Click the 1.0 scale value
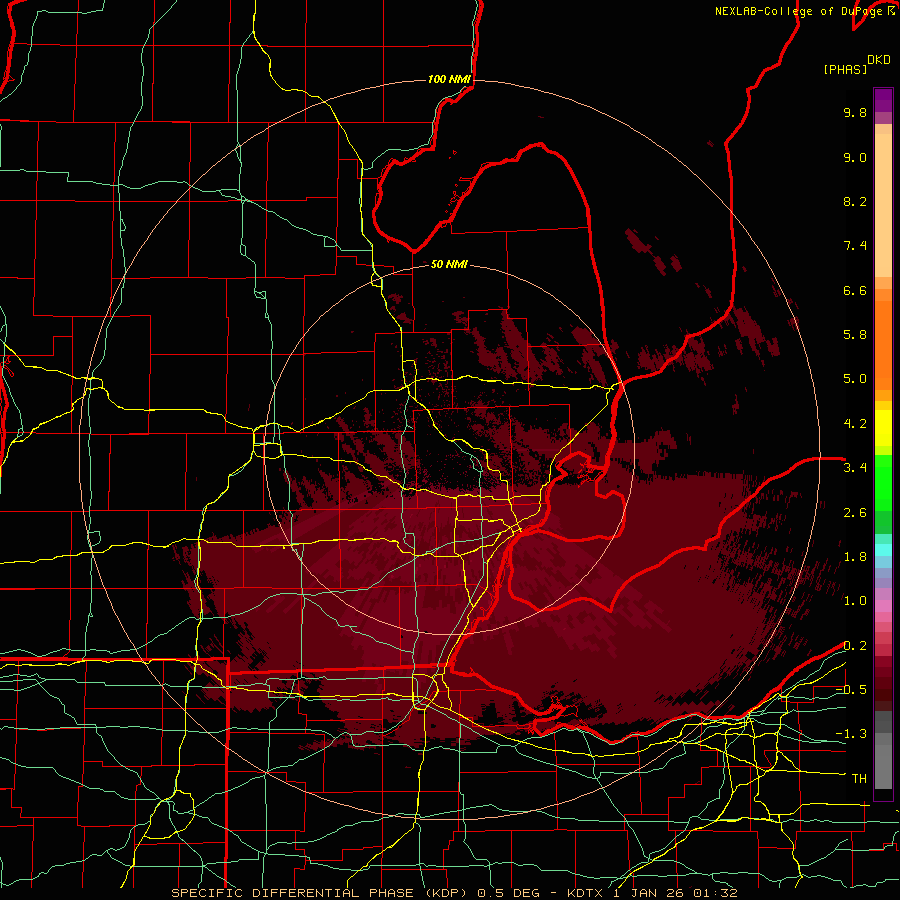Viewport: 900px width, 900px height. click(855, 601)
